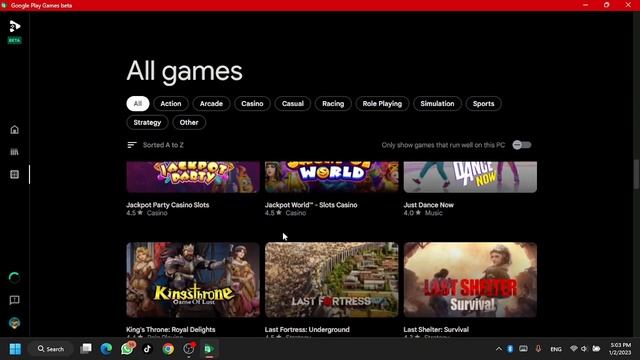Filter games by Casino

tap(252, 104)
